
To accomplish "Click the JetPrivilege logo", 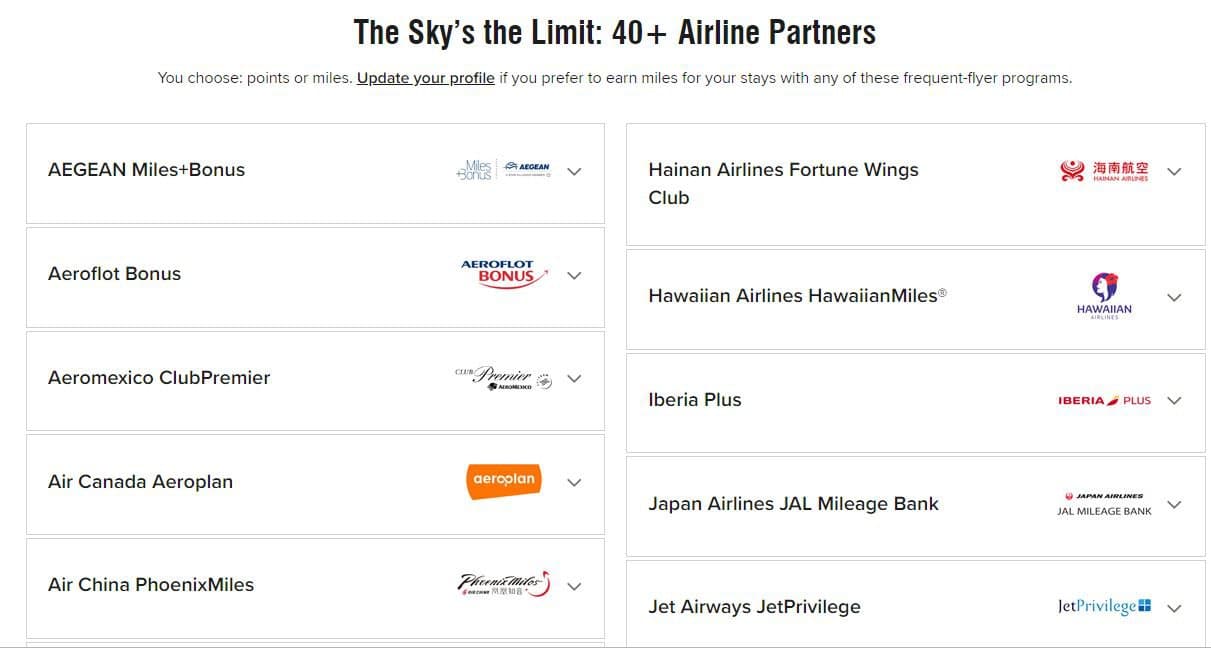I will [x=1104, y=607].
